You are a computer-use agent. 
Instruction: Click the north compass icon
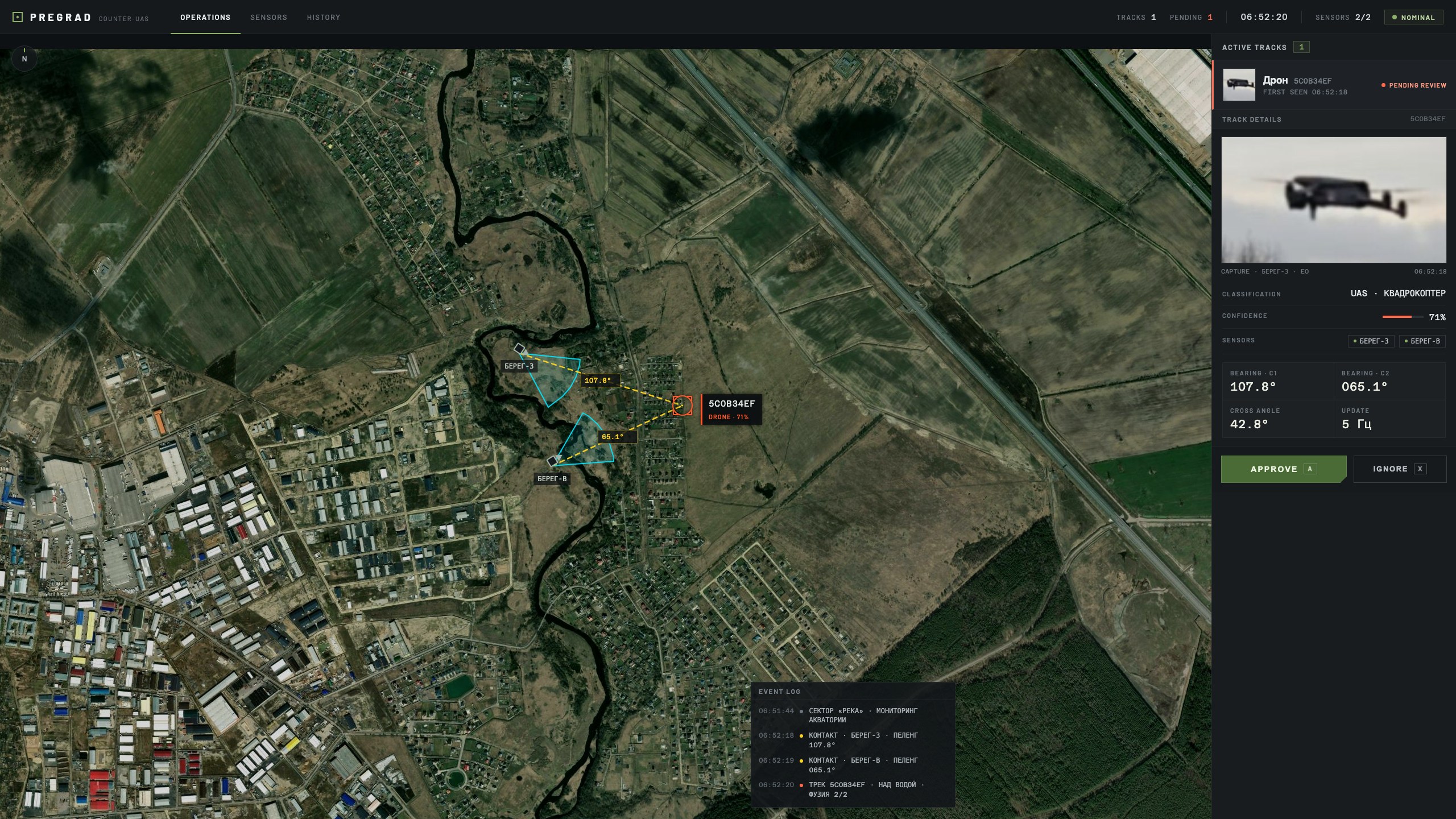(24, 57)
